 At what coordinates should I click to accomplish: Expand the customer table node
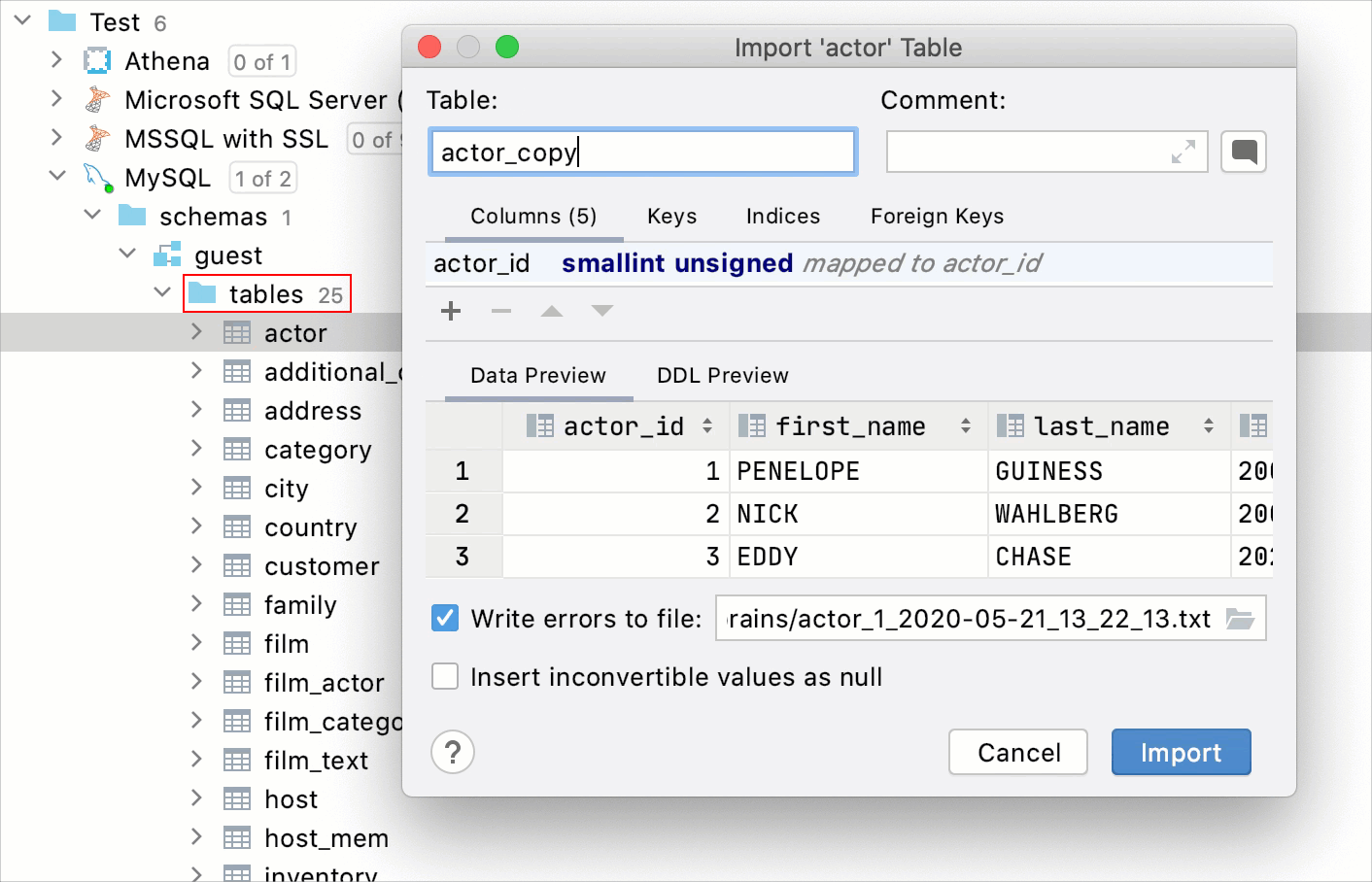click(196, 565)
